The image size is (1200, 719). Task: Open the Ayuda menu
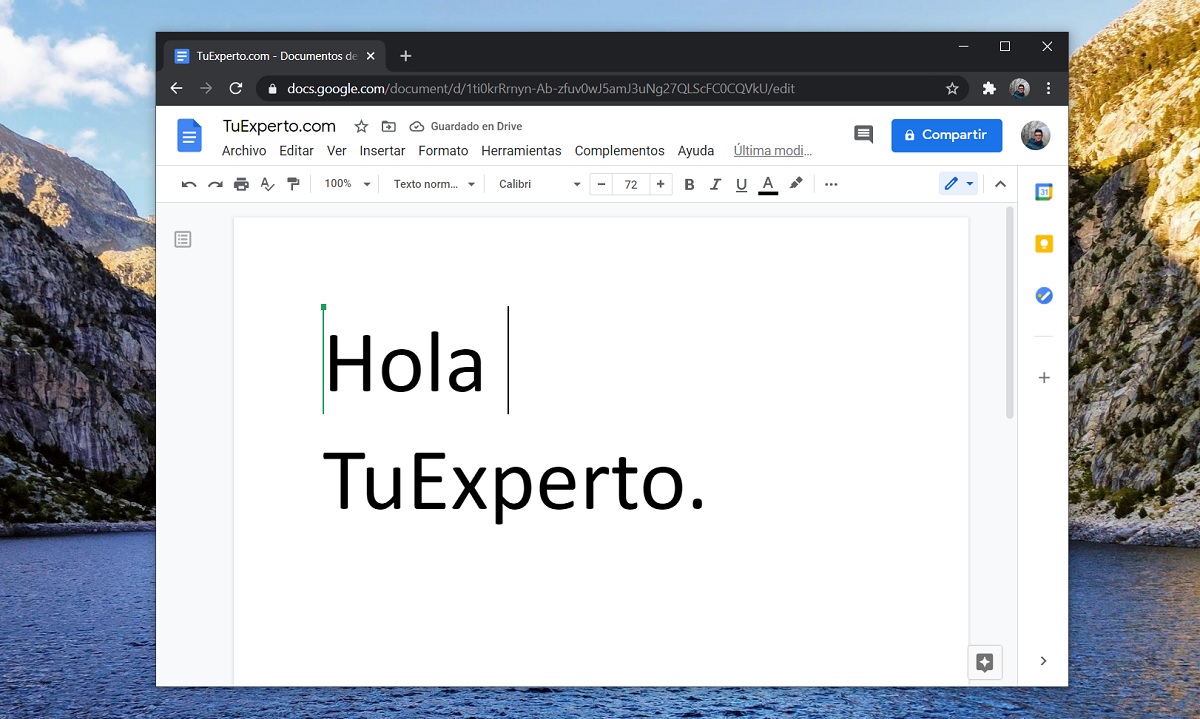coord(696,151)
